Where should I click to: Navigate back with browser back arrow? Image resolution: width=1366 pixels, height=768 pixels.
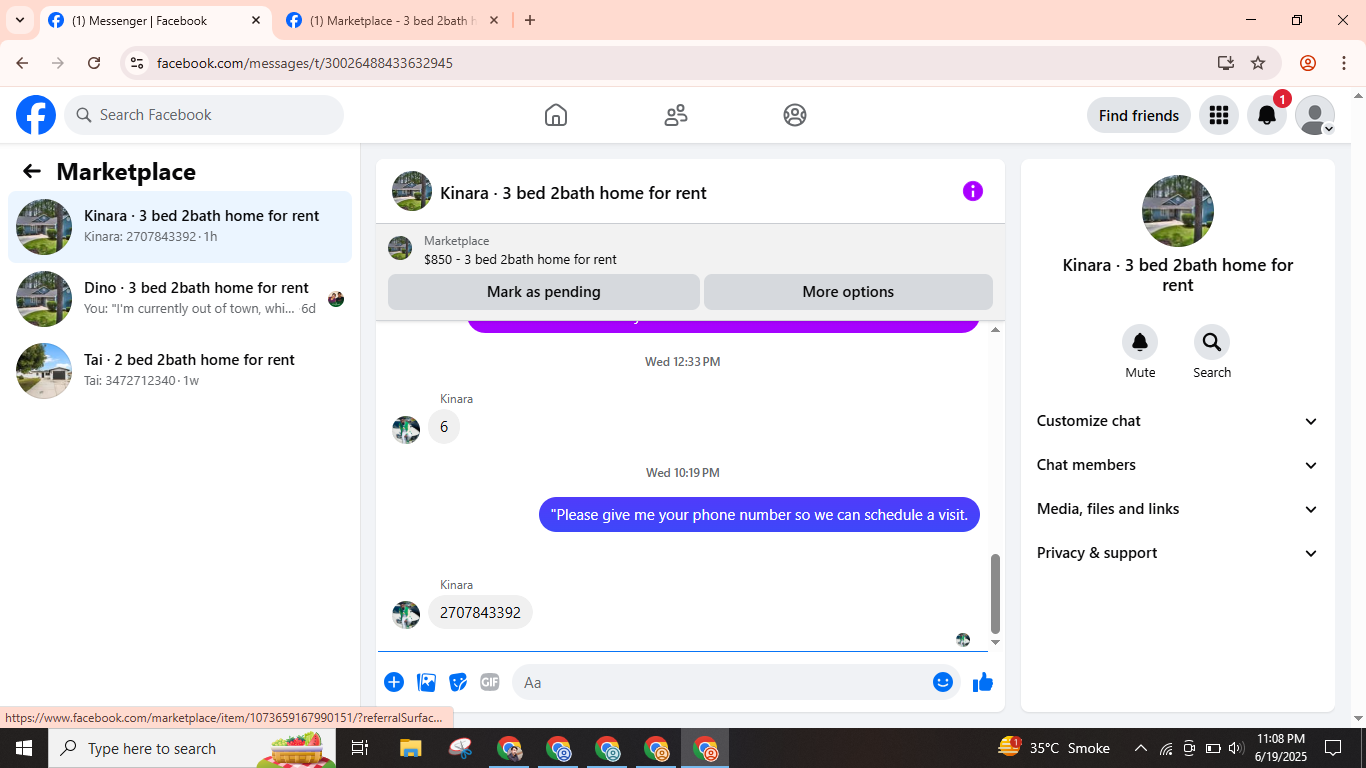(22, 63)
